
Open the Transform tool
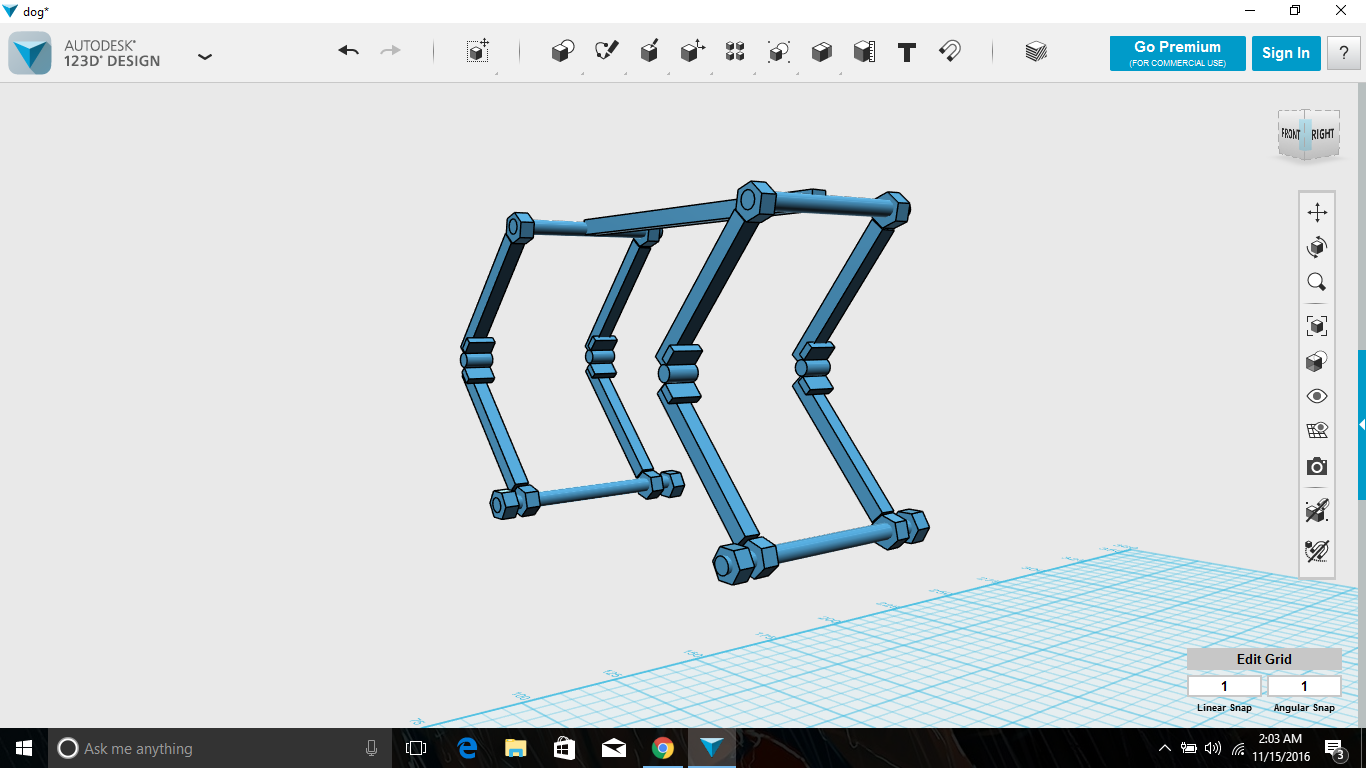[478, 52]
